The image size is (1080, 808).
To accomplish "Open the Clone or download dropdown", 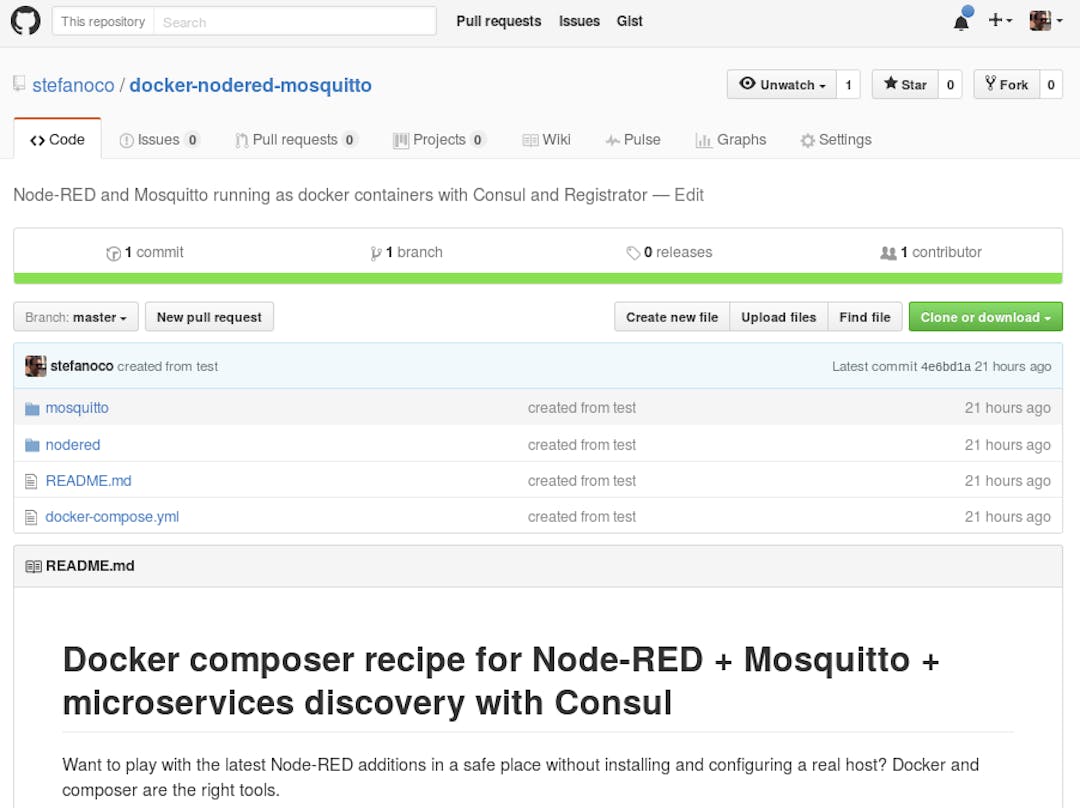I will pos(984,317).
